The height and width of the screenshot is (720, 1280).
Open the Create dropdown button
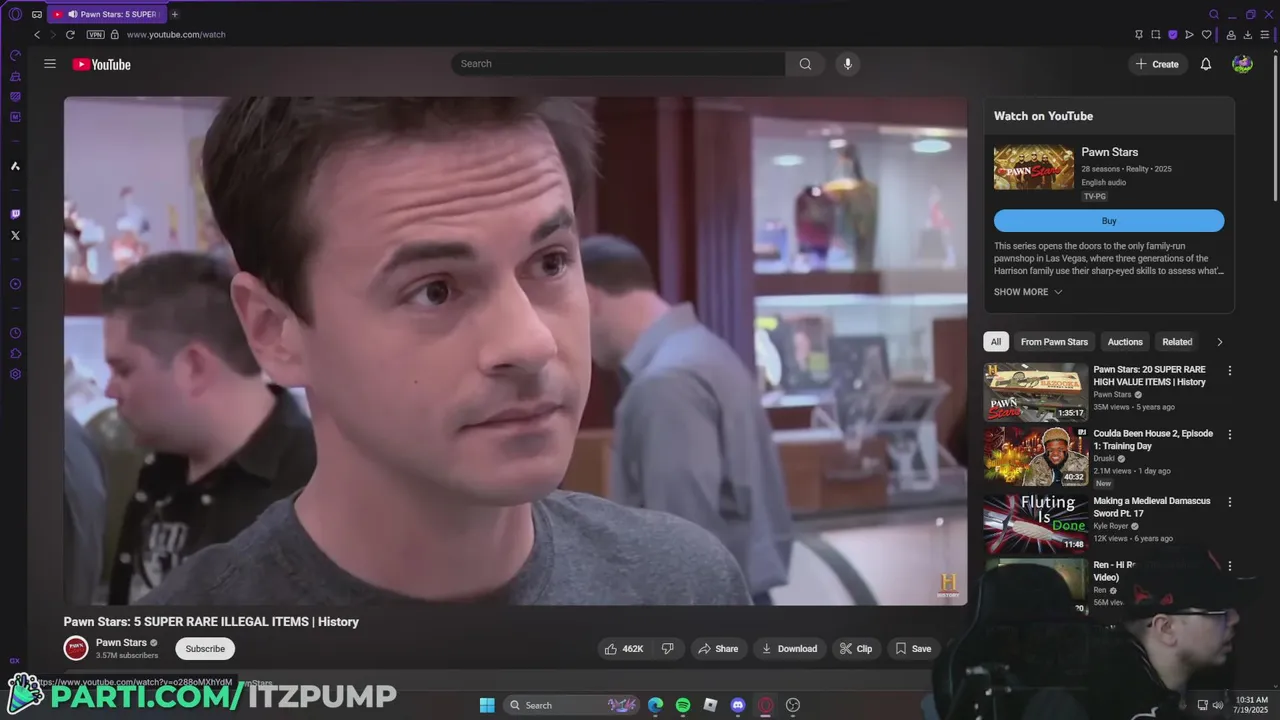[x=1156, y=64]
